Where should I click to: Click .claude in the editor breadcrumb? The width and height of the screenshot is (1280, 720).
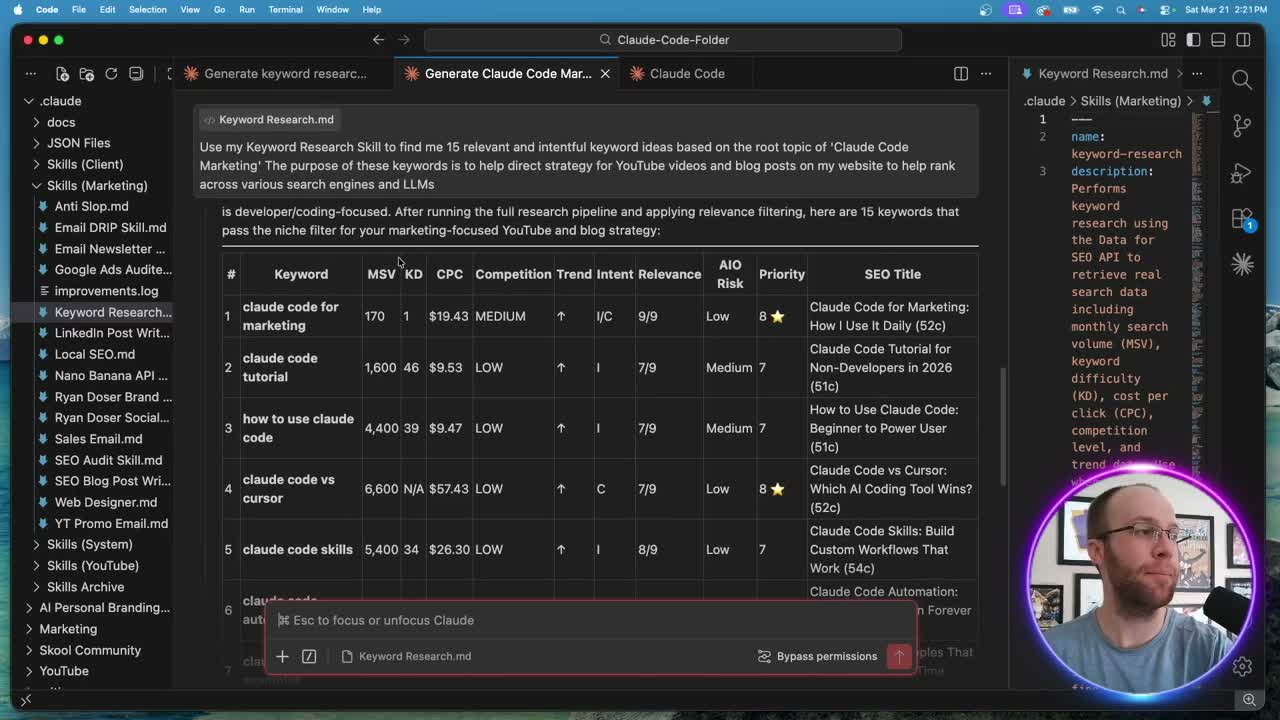pos(1044,101)
